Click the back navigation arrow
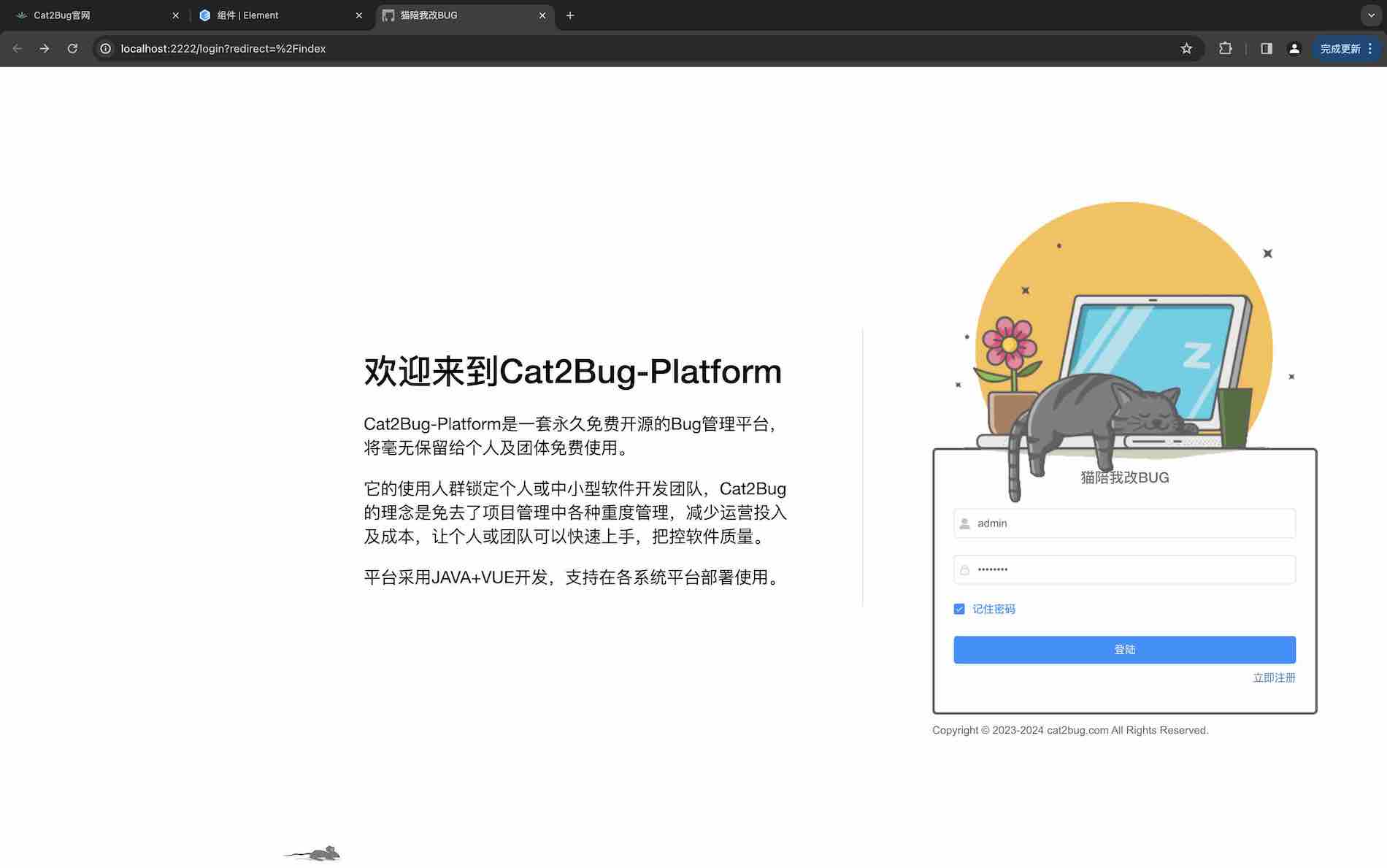This screenshot has width=1387, height=868. coord(17,48)
